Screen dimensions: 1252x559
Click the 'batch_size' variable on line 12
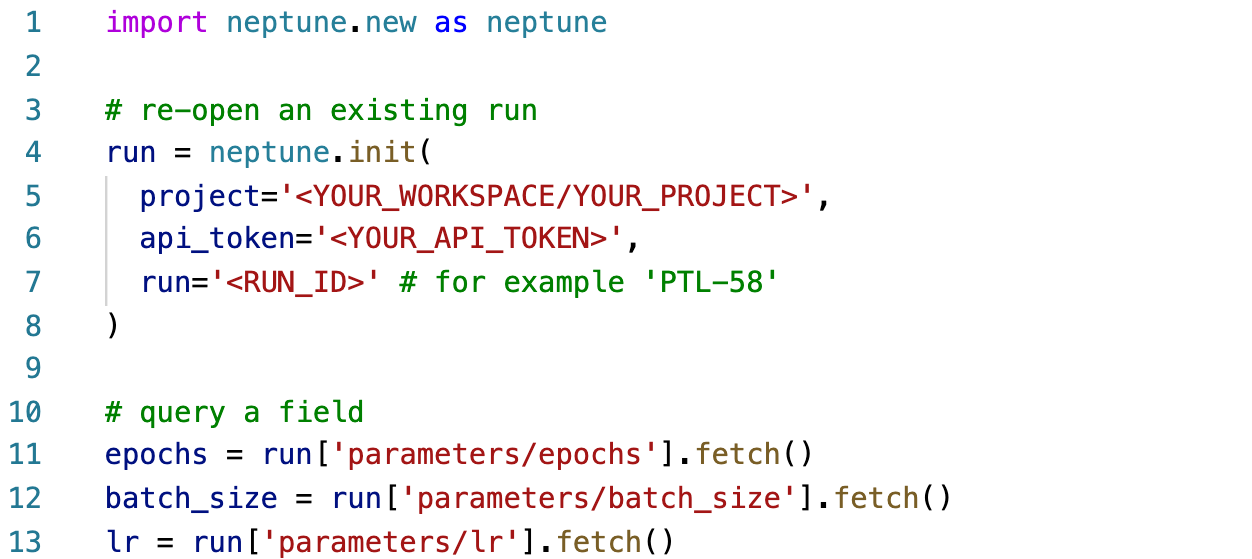point(191,497)
